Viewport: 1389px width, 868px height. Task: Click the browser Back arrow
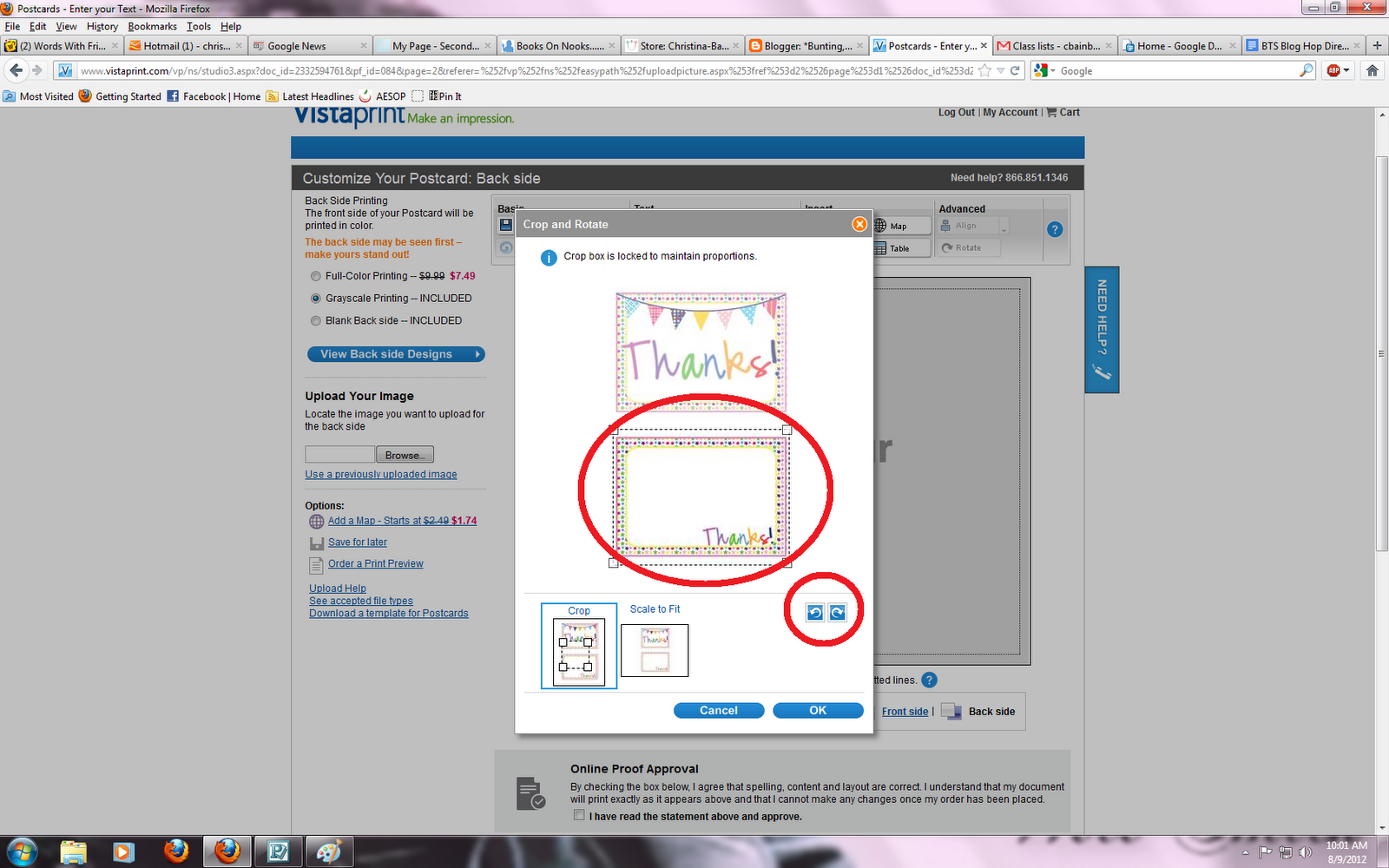point(16,70)
